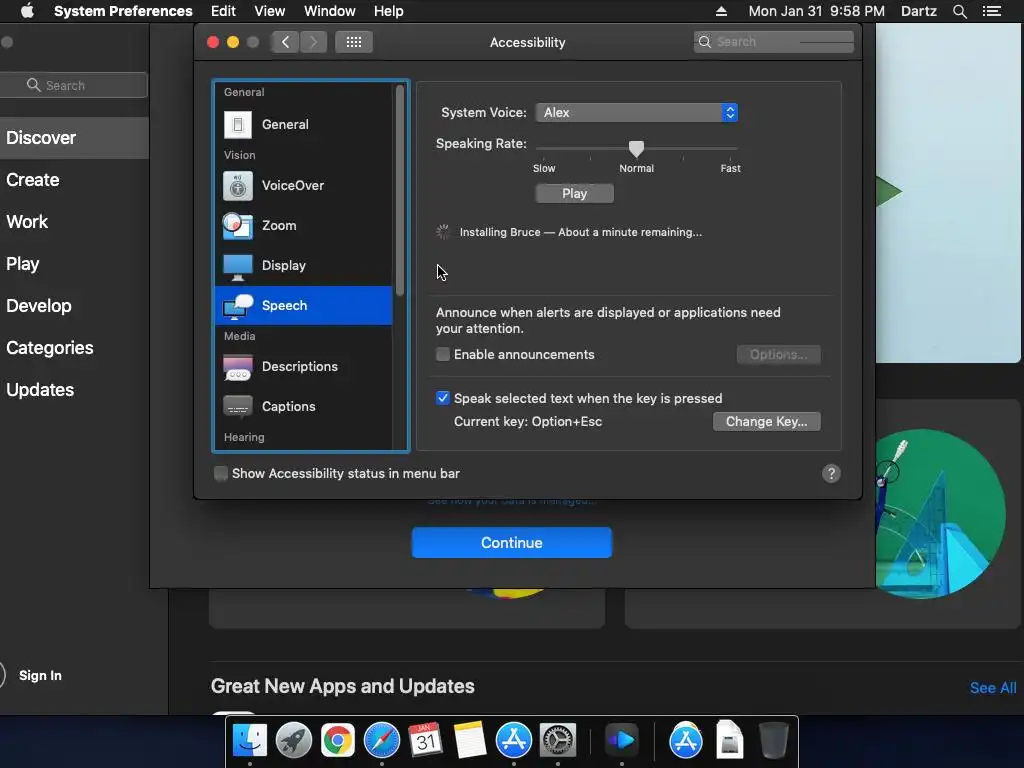Open Captions media settings

(304, 406)
